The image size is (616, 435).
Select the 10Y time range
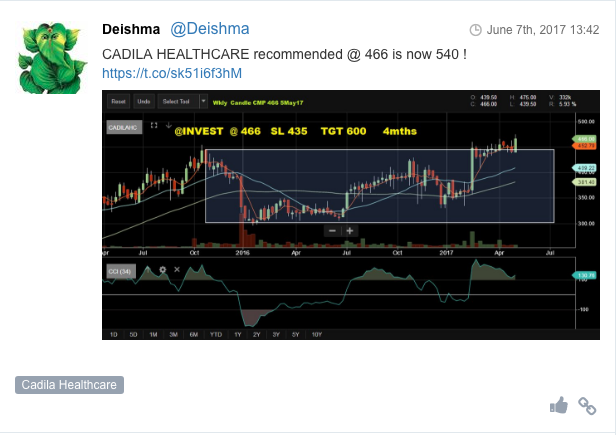click(x=317, y=334)
